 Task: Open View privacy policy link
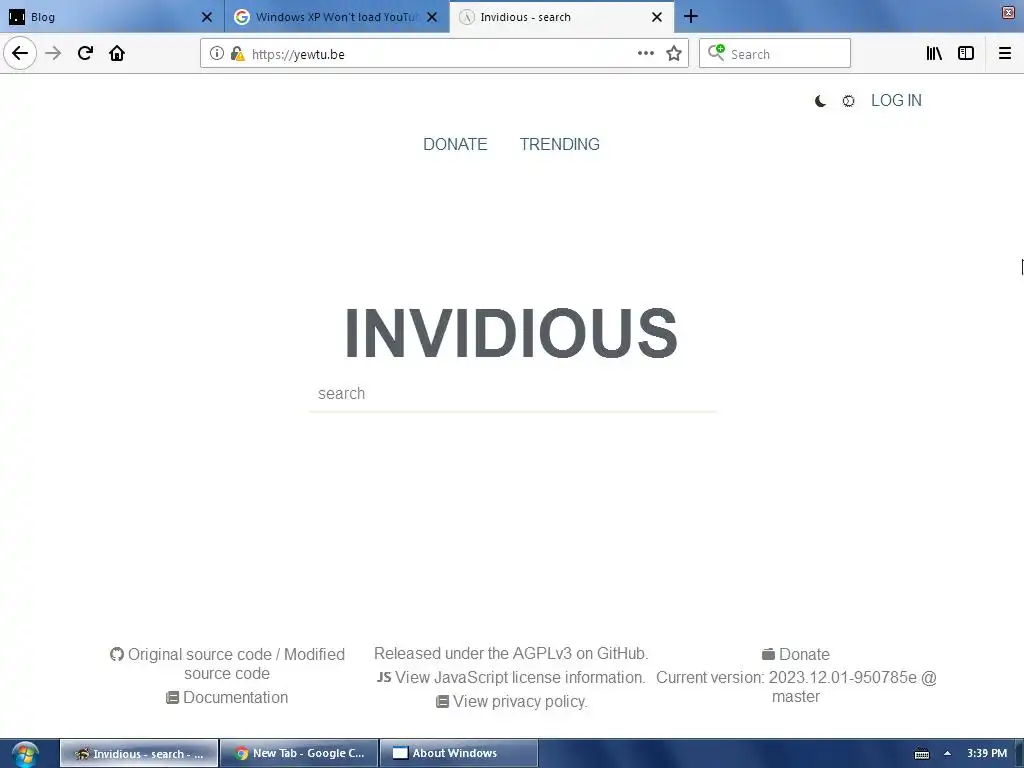(520, 701)
